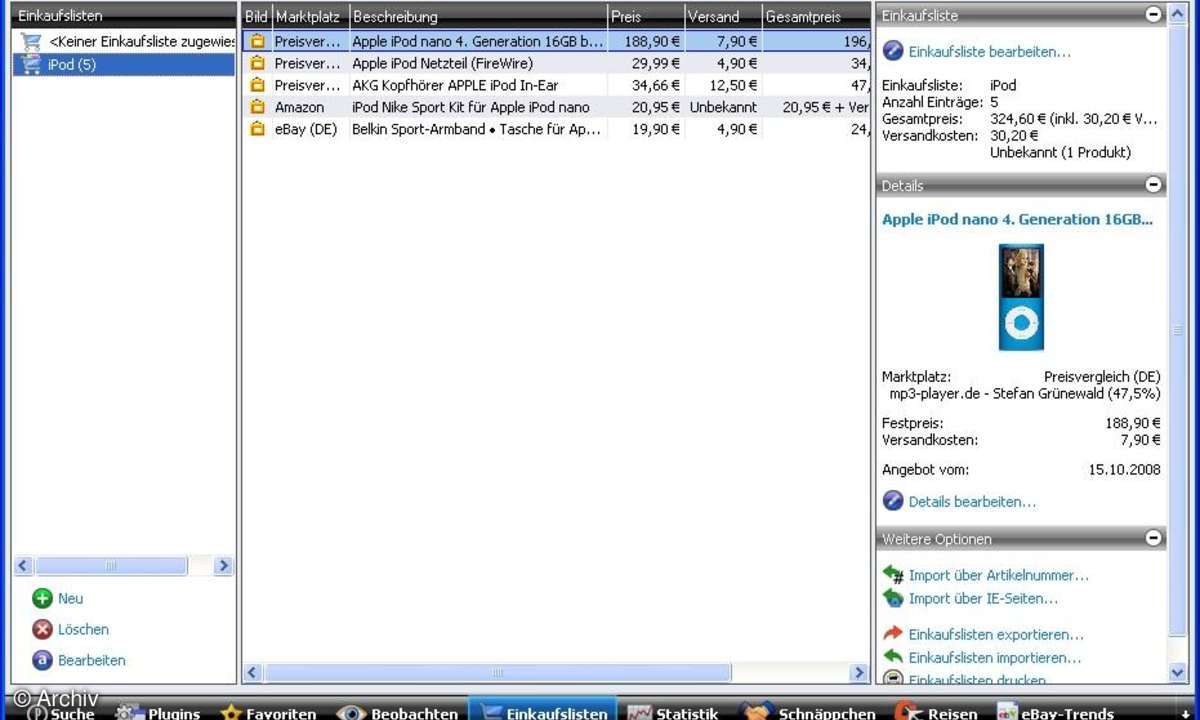This screenshot has height=720, width=1200.
Task: Sort by the Gesamtpreis column header
Action: tap(816, 16)
